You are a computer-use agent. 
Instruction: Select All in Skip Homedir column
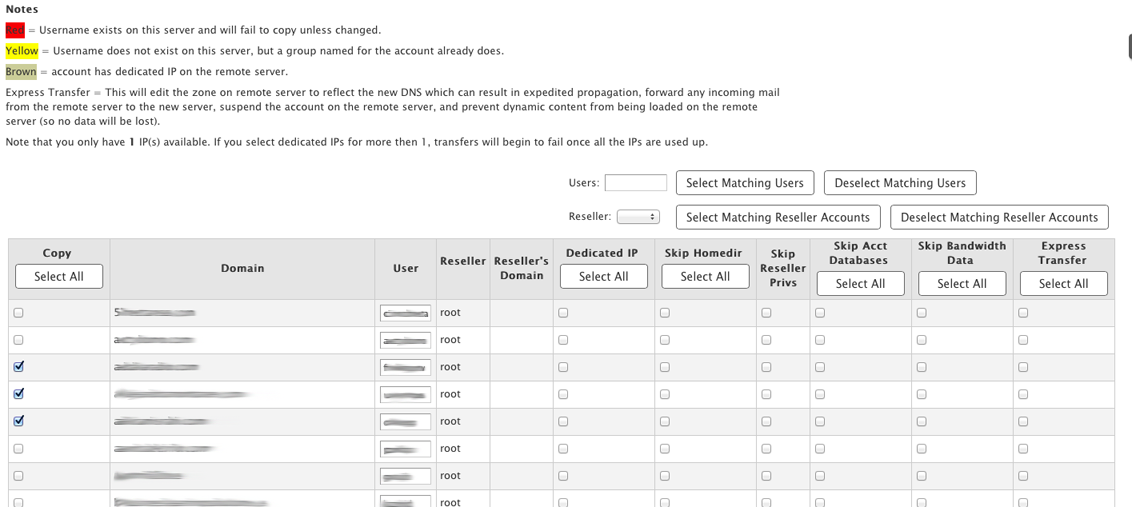705,276
